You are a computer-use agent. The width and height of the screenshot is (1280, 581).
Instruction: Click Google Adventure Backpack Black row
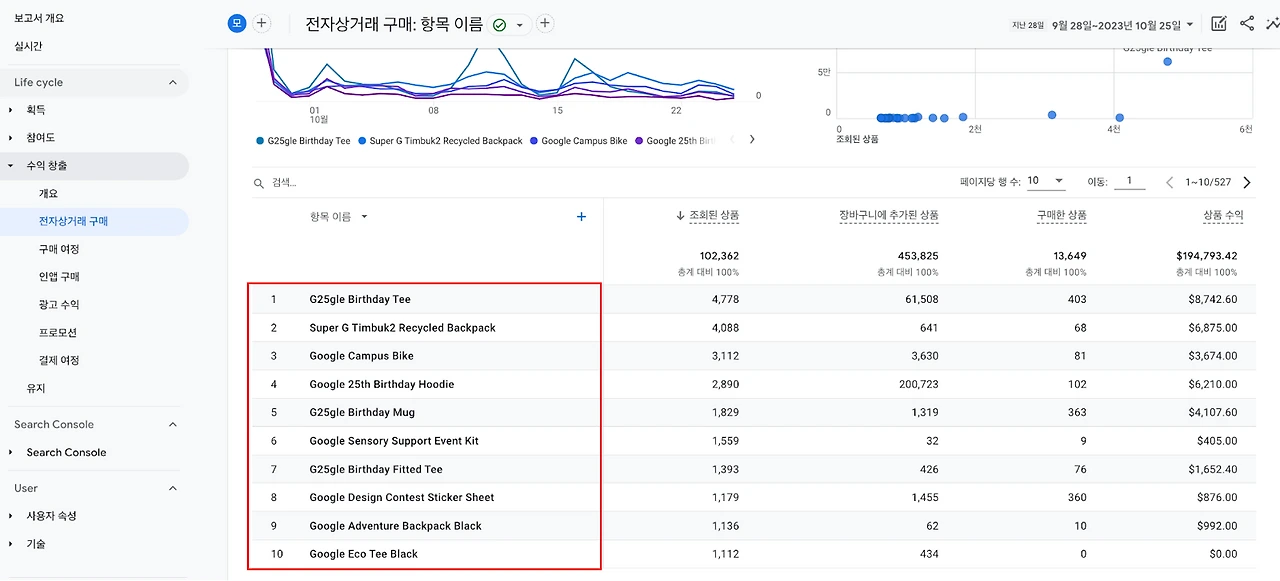click(x=395, y=525)
